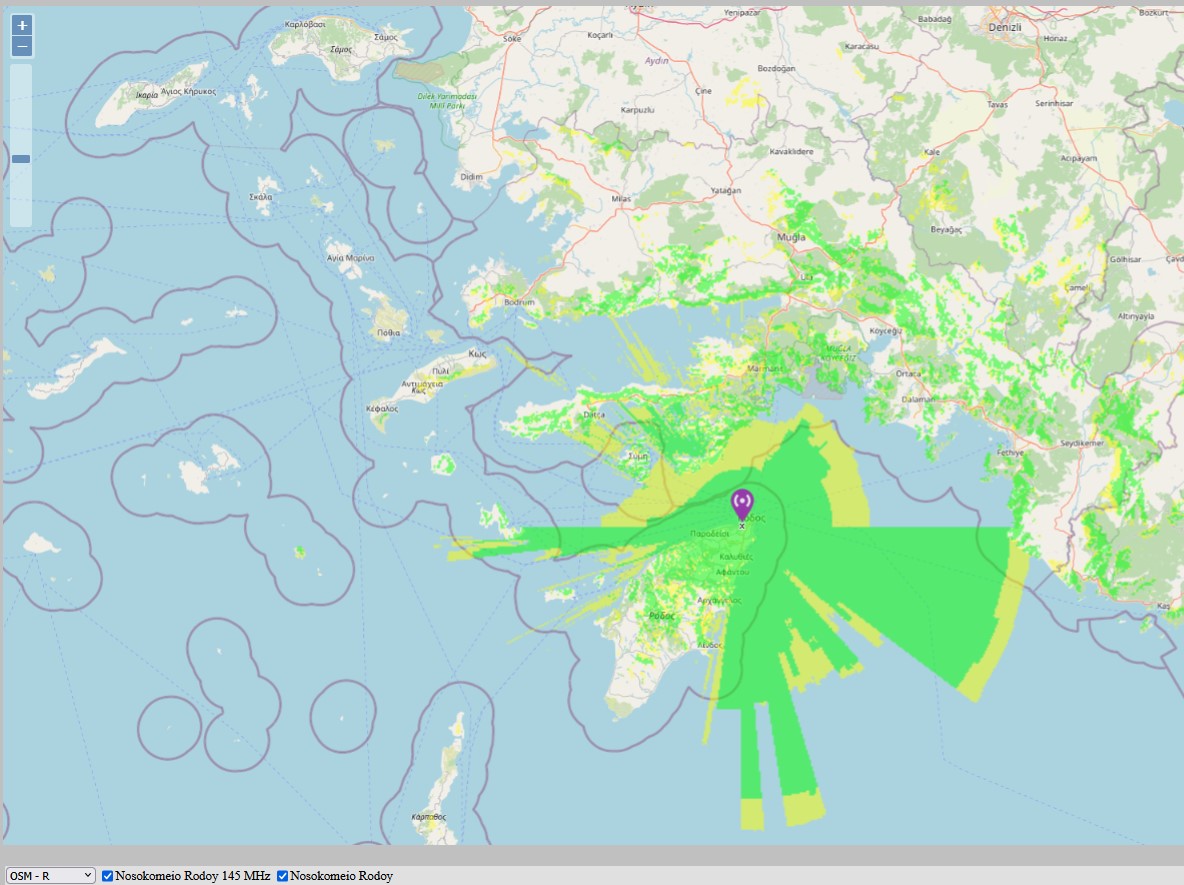Toggle the Nosokomeio Rodoy 145 MHz layer checkbox
Image resolution: width=1184 pixels, height=885 pixels.
(x=107, y=876)
